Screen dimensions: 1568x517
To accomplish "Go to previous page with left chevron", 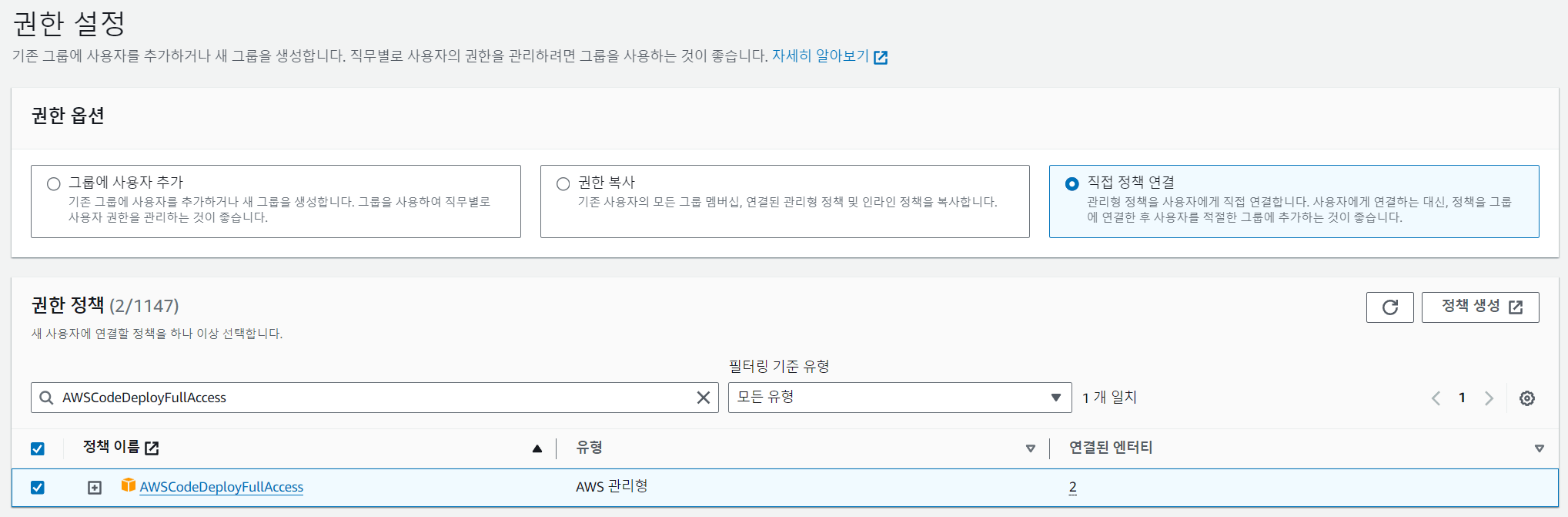I will tap(1436, 398).
